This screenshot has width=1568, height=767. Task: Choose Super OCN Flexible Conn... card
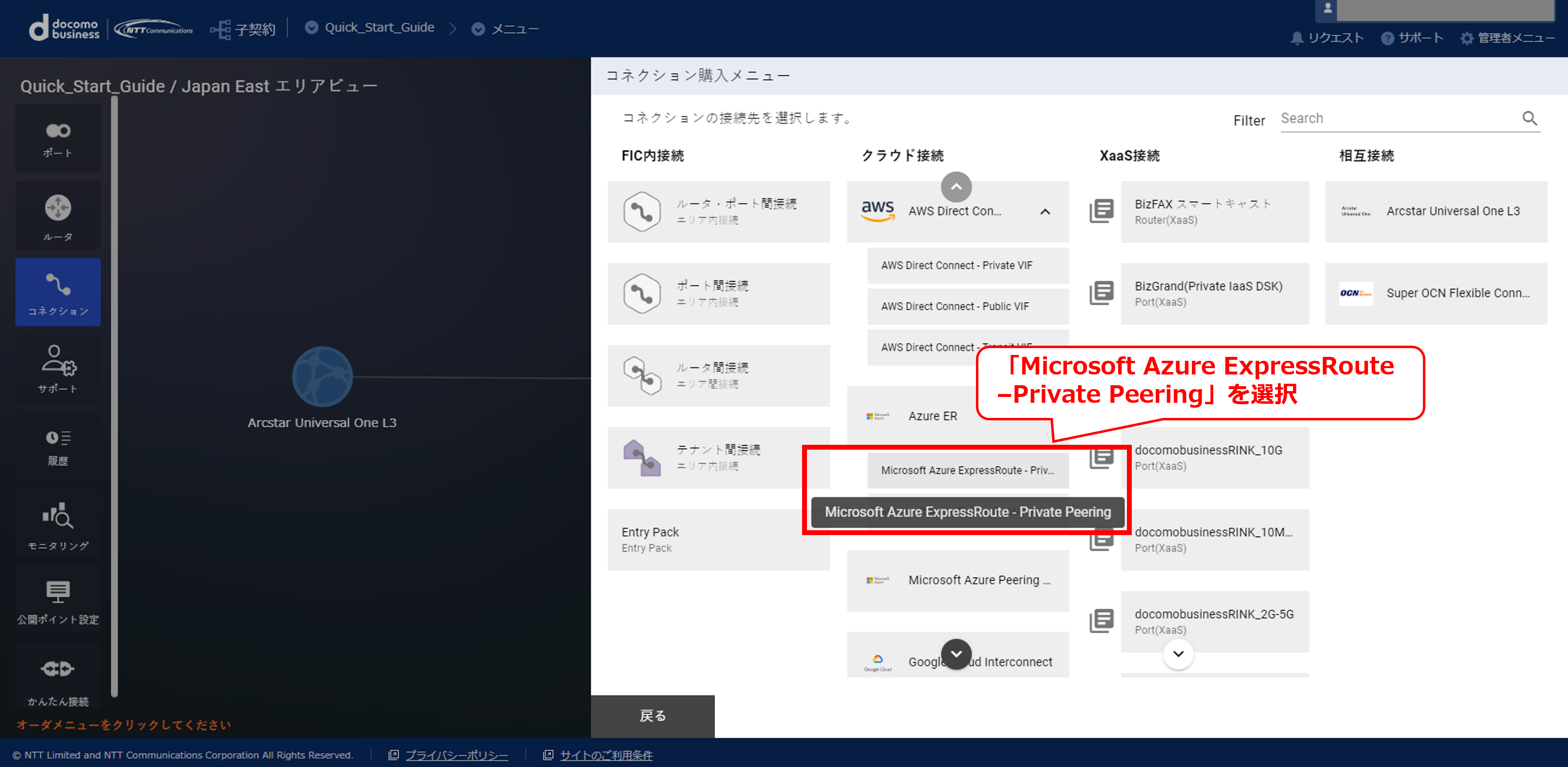point(1436,294)
